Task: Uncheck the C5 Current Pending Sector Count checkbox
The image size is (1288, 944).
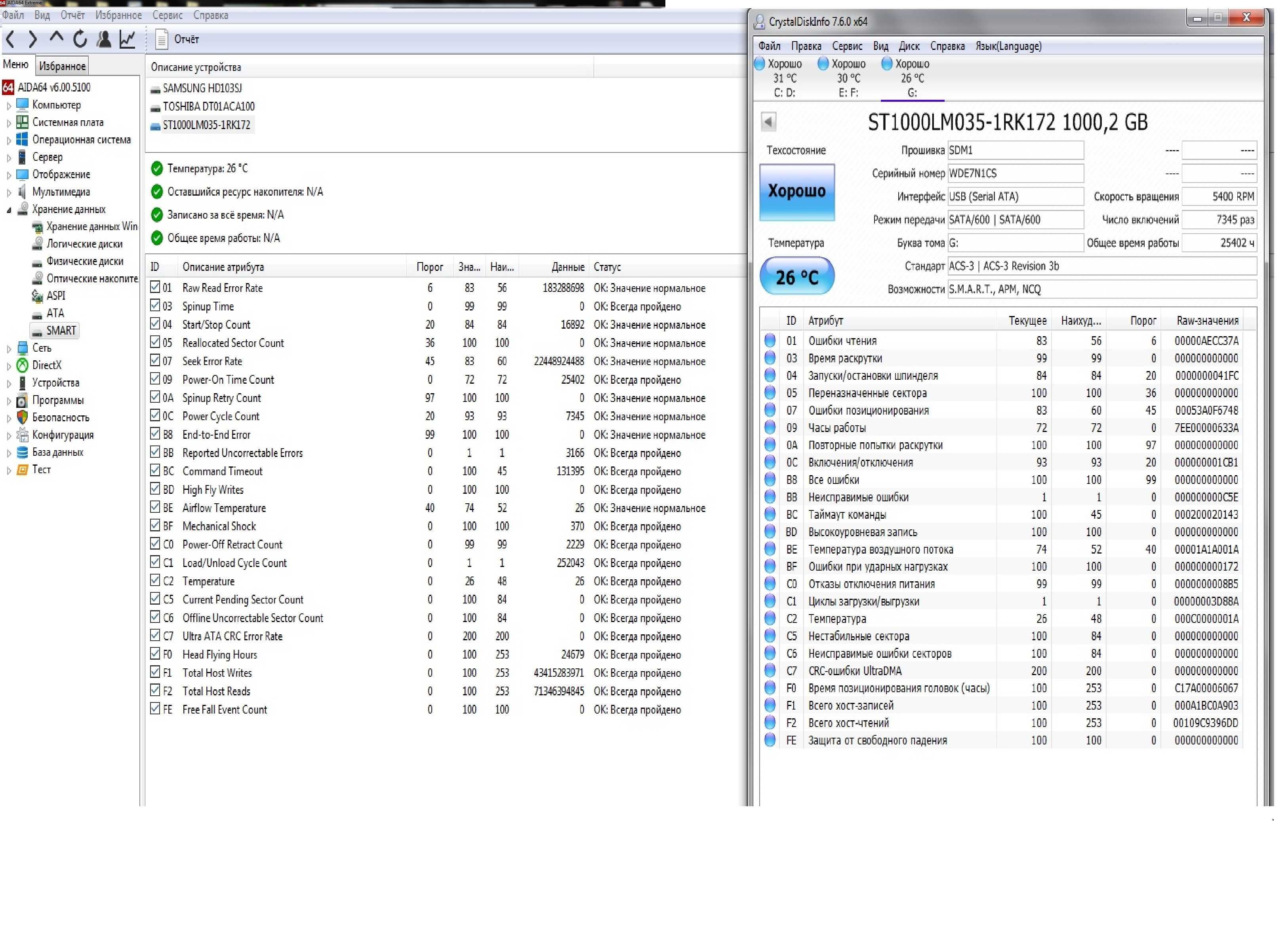Action: pos(155,599)
